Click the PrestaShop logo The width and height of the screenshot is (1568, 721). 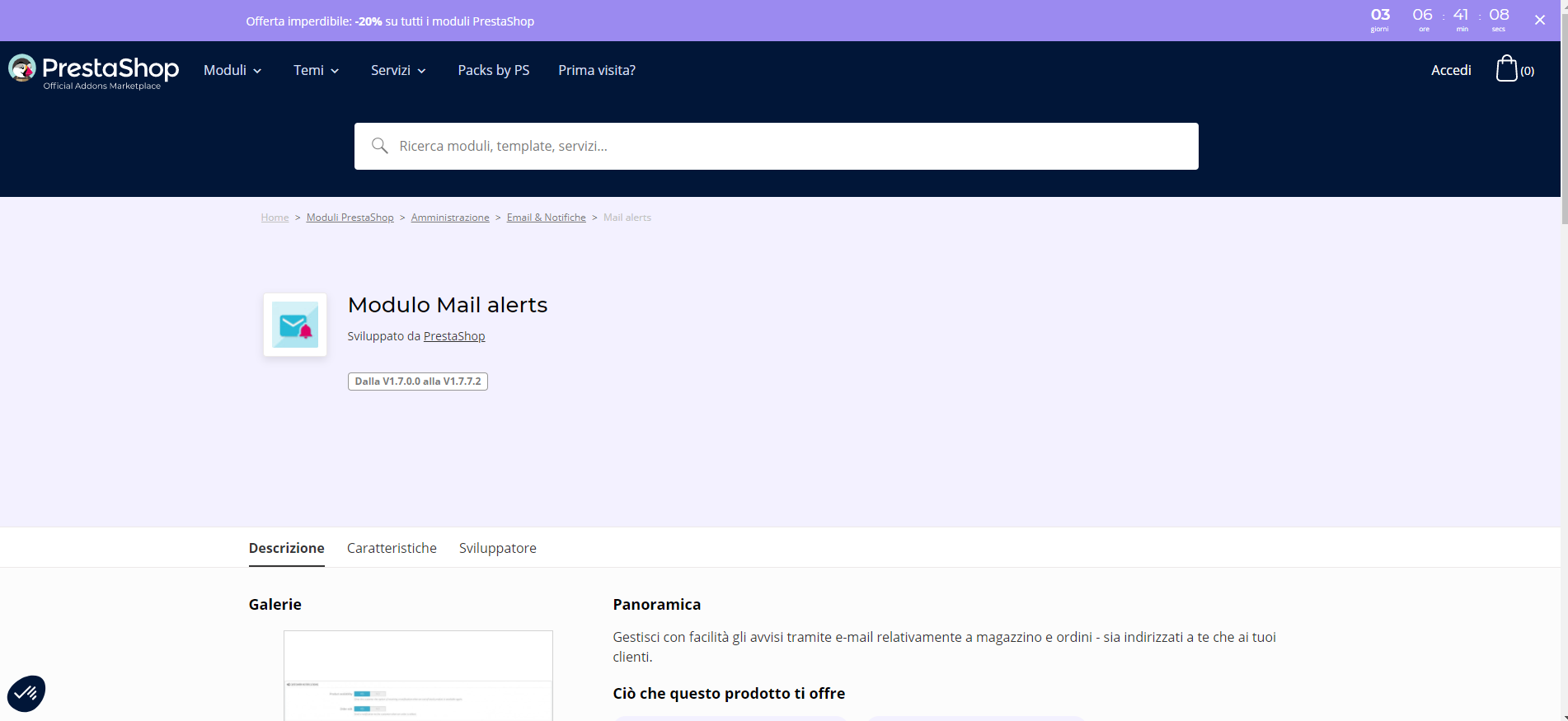[x=93, y=71]
